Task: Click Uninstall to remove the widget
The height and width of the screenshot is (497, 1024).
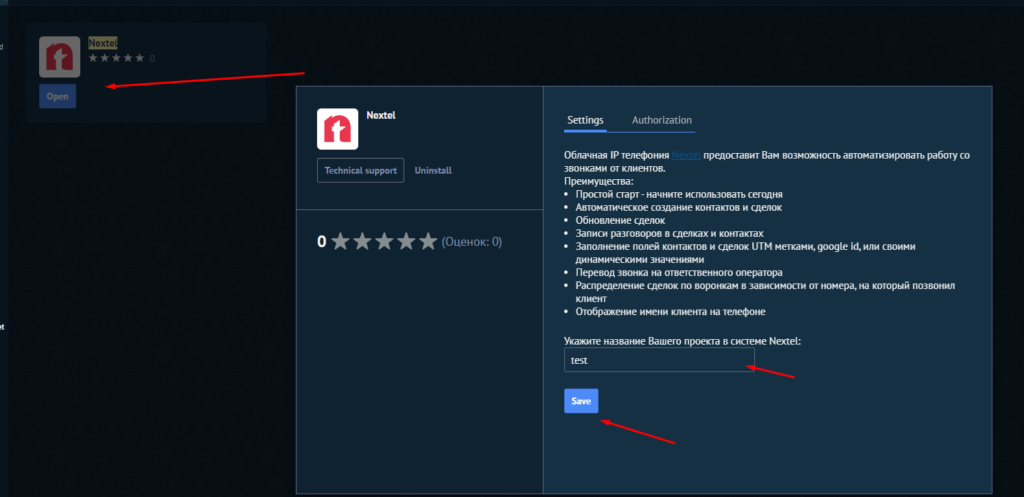Action: 433,171
